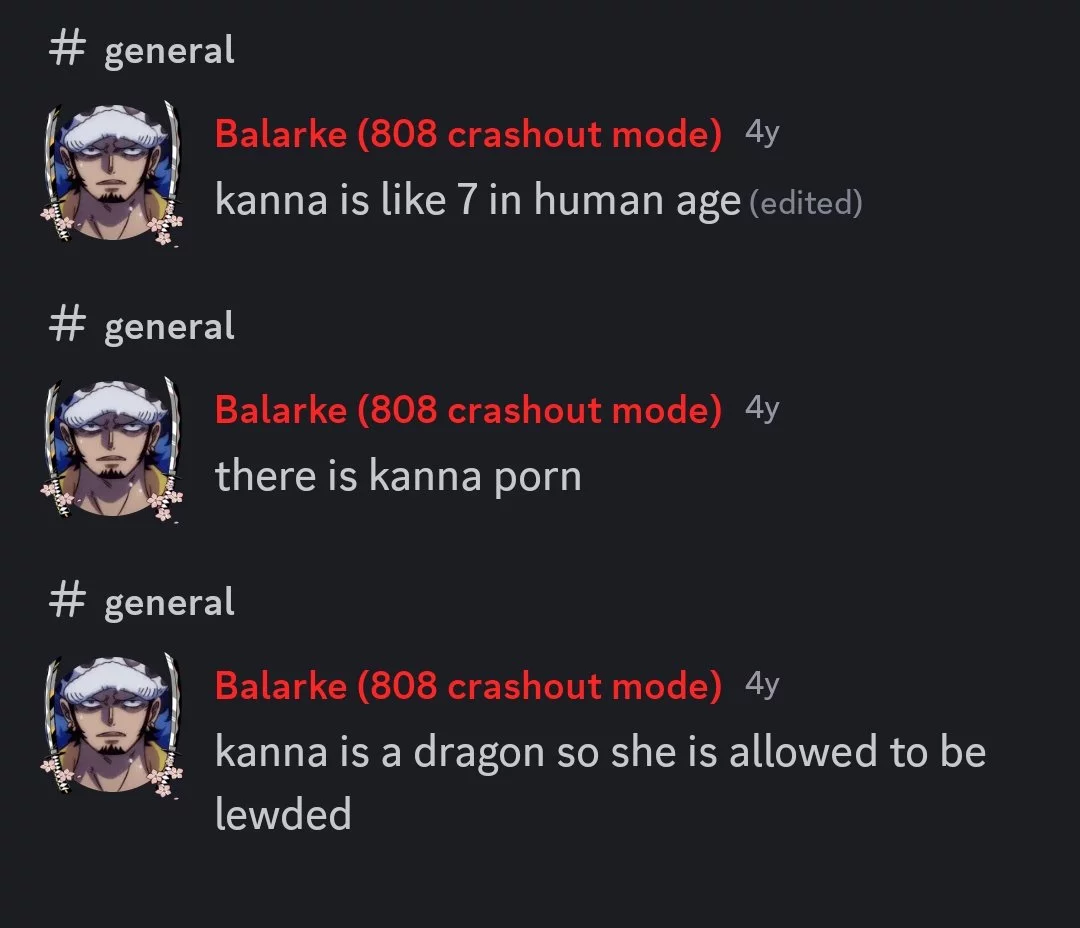
Task: Click the hash icon of the third result
Action: tap(67, 601)
